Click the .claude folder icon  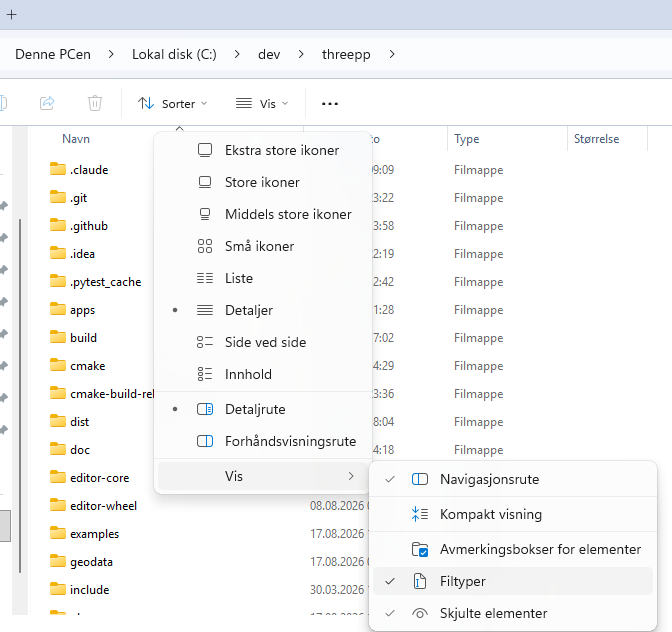click(x=58, y=169)
